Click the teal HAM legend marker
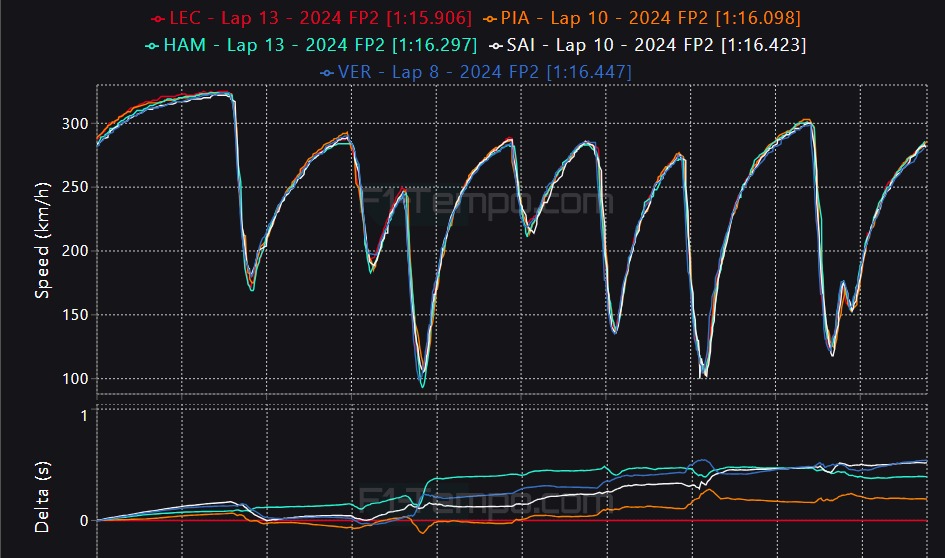 (152, 46)
